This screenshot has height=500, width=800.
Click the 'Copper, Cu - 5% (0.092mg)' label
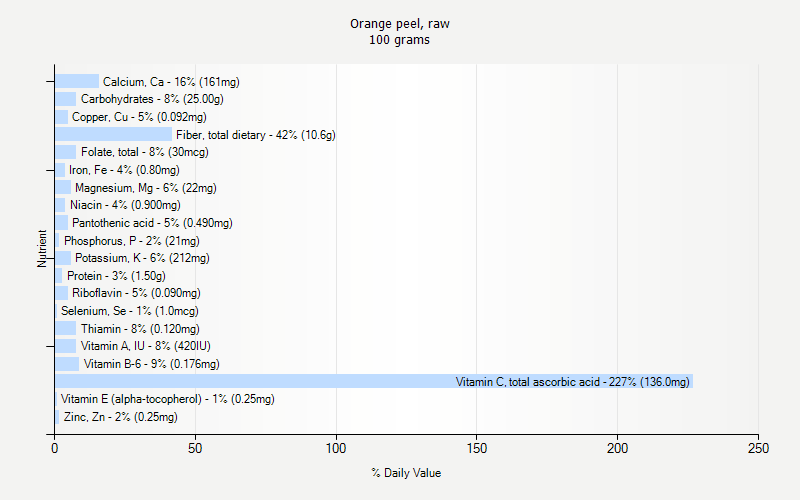pyautogui.click(x=139, y=117)
